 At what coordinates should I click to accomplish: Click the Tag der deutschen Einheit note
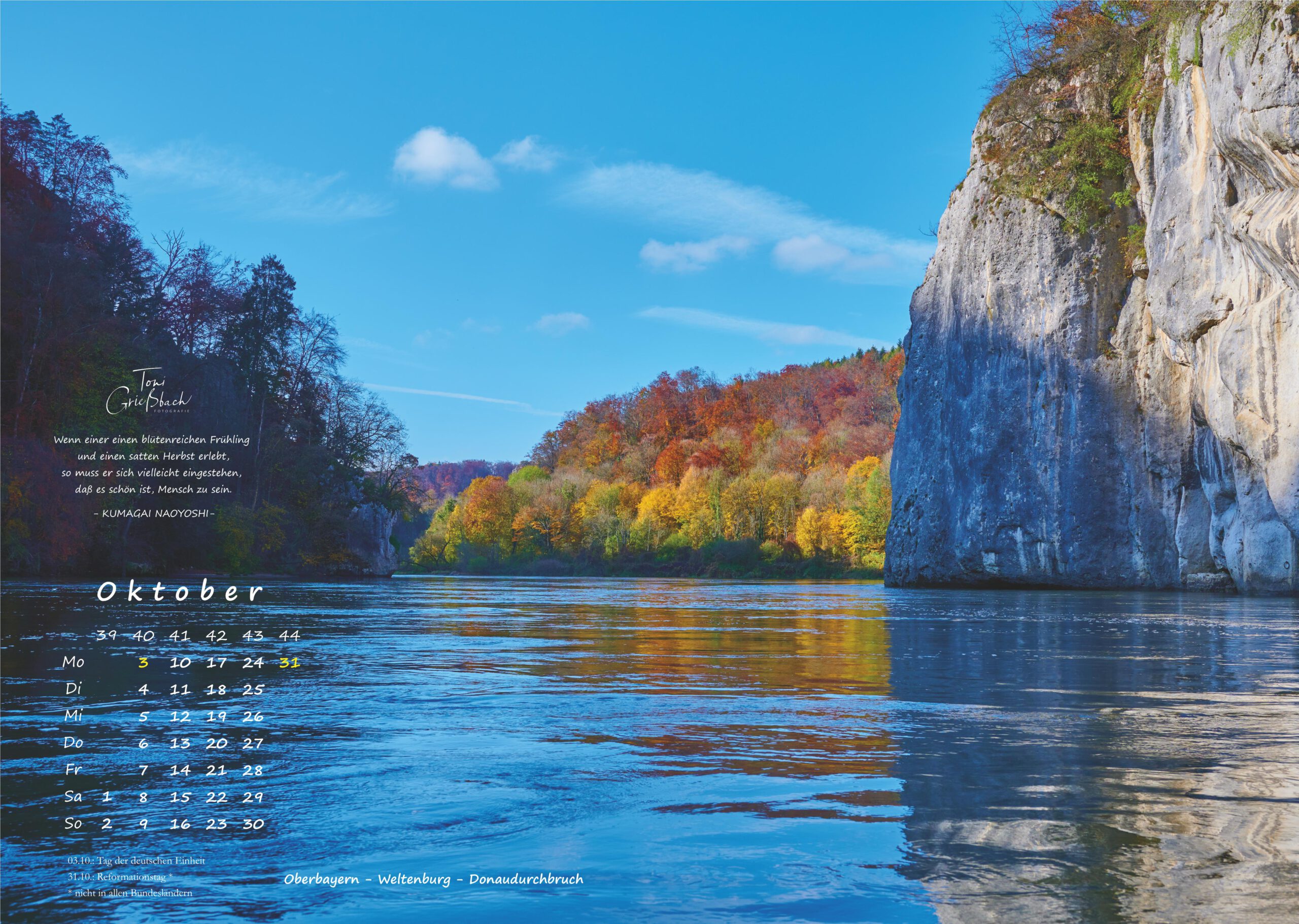(x=136, y=861)
